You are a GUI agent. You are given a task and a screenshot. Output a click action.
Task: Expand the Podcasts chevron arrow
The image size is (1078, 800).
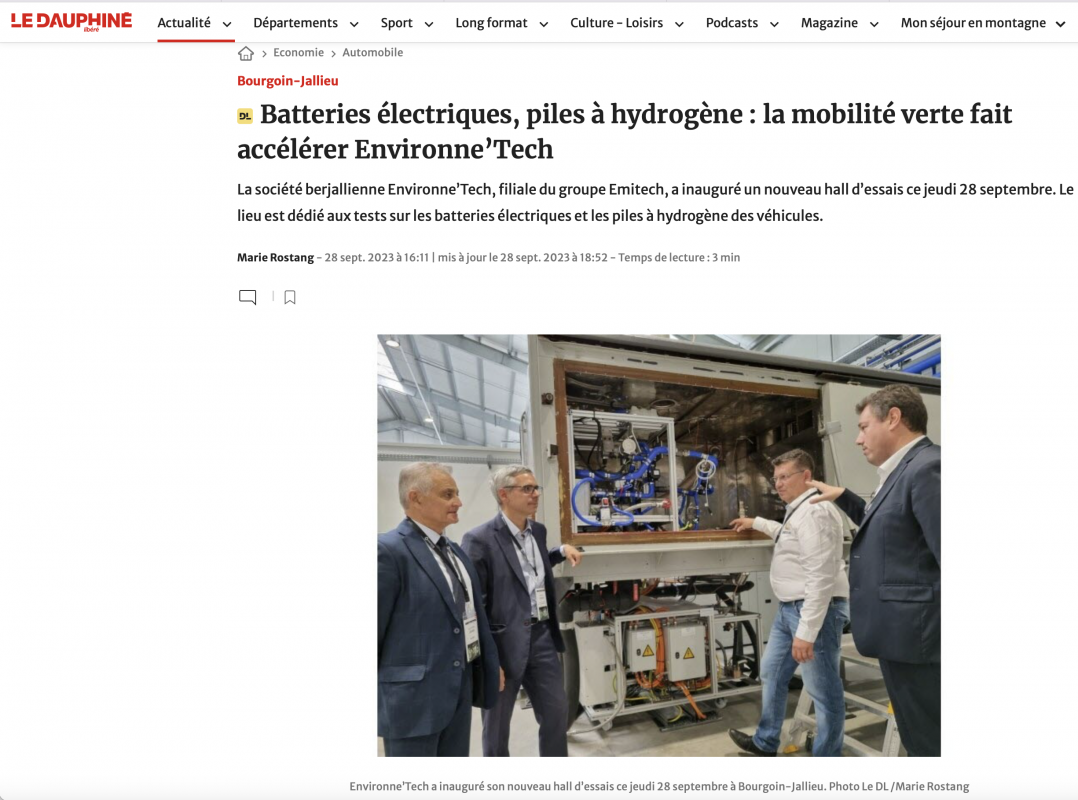[774, 24]
